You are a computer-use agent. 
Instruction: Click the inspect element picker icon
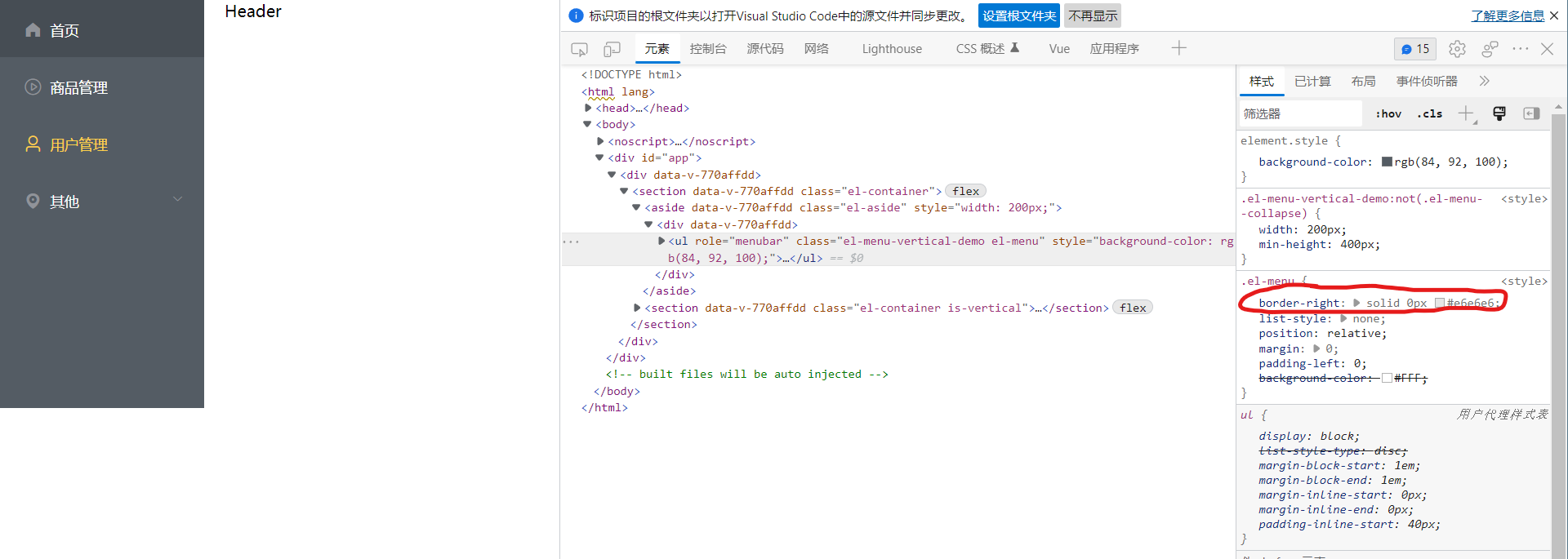click(579, 49)
